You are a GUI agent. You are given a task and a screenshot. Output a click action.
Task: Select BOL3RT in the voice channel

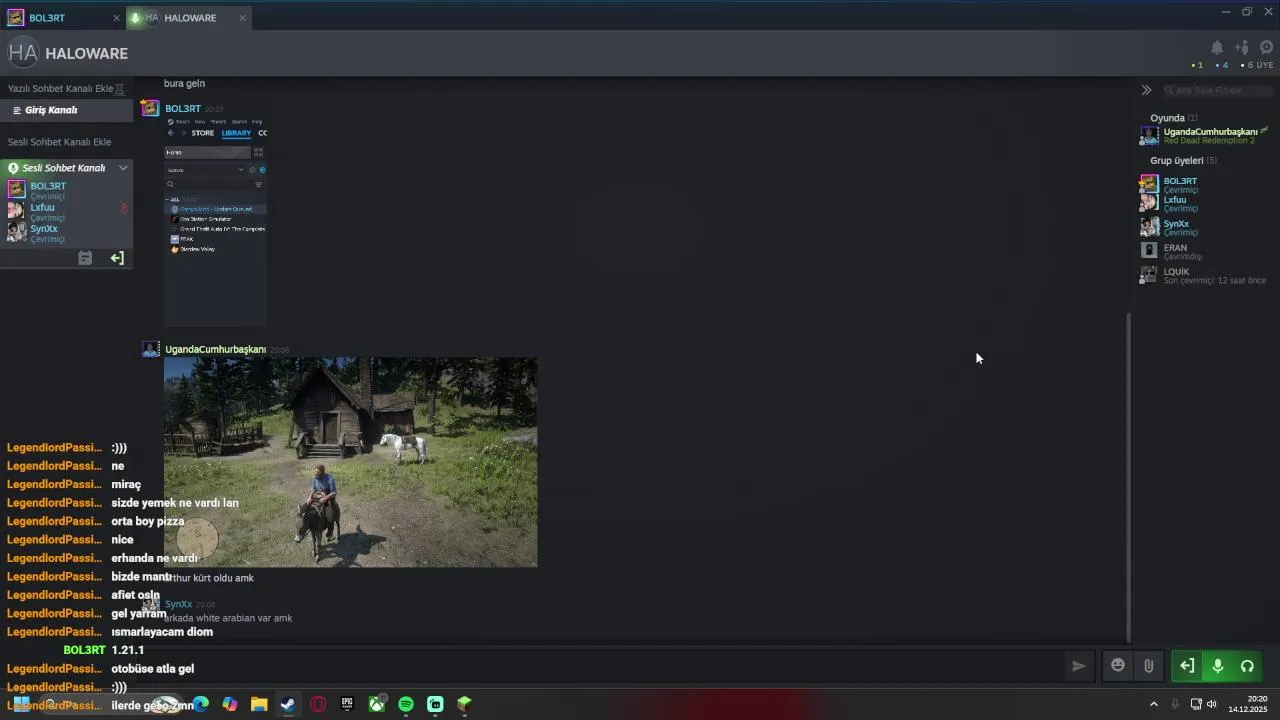[47, 186]
